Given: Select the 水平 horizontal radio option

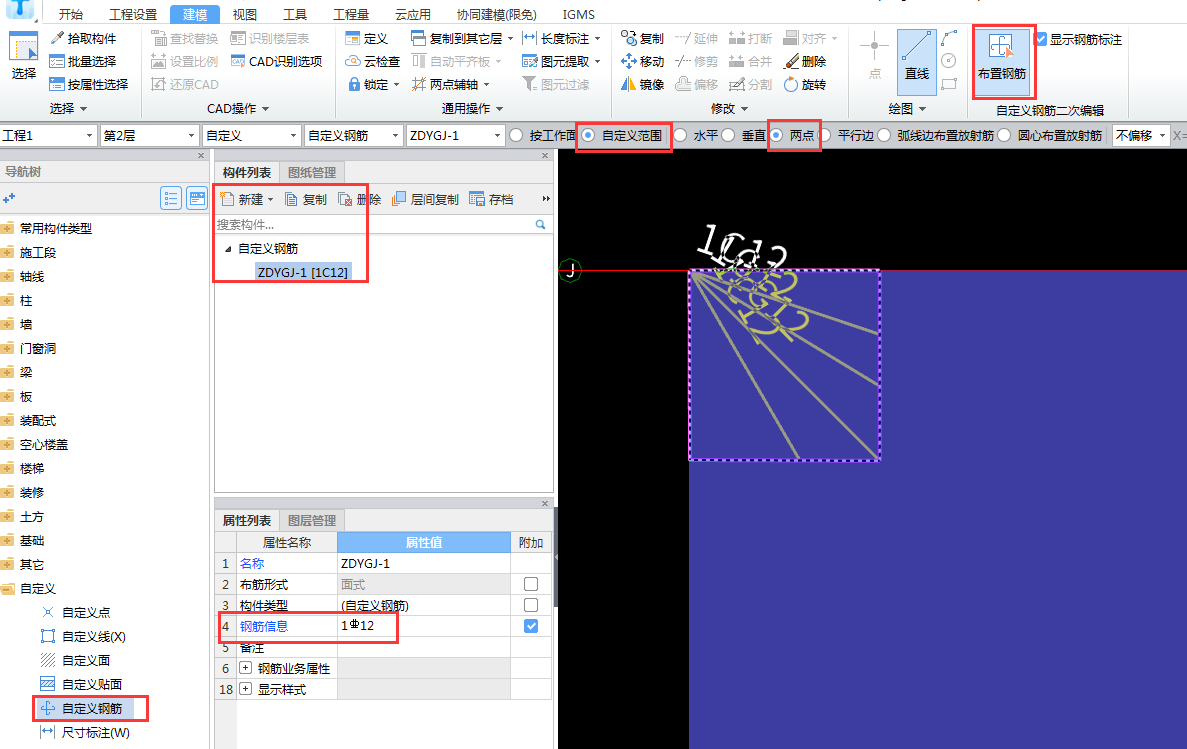Looking at the screenshot, I should [x=680, y=136].
